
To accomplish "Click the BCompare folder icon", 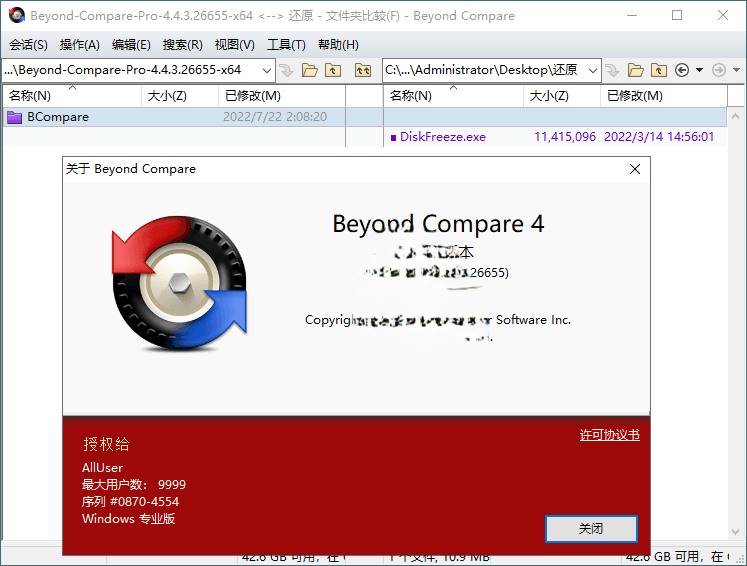I will [x=15, y=117].
